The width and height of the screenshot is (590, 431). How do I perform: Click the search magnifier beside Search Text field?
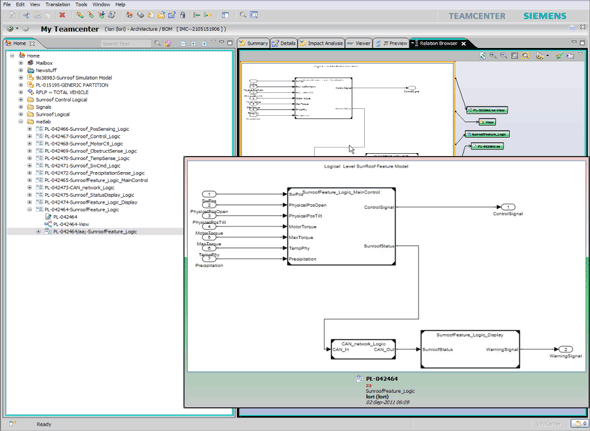pos(157,43)
